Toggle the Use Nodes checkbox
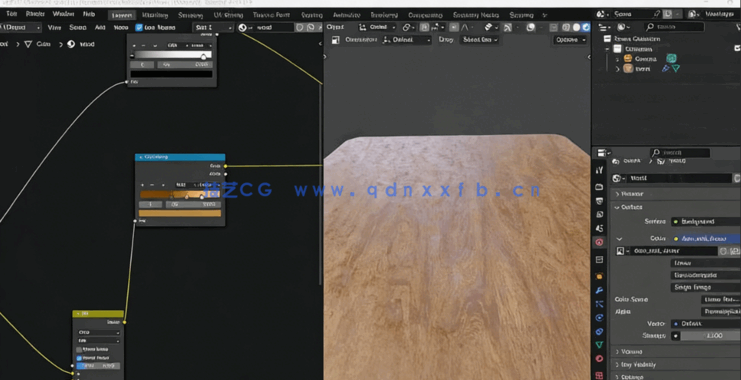This screenshot has height=380, width=741. (x=139, y=27)
